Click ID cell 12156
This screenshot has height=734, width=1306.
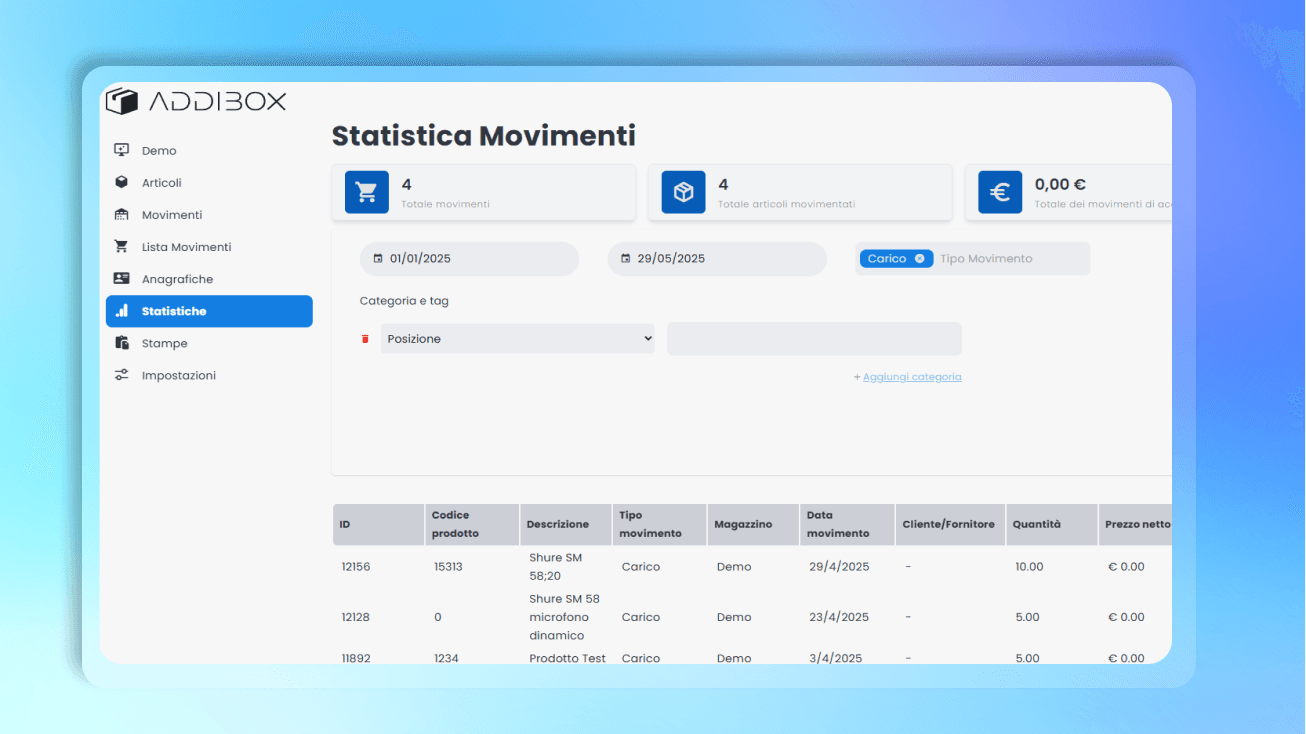(x=356, y=567)
